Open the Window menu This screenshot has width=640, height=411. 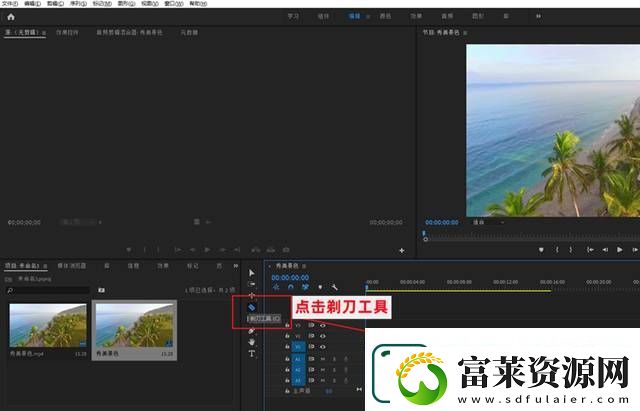coord(173,4)
